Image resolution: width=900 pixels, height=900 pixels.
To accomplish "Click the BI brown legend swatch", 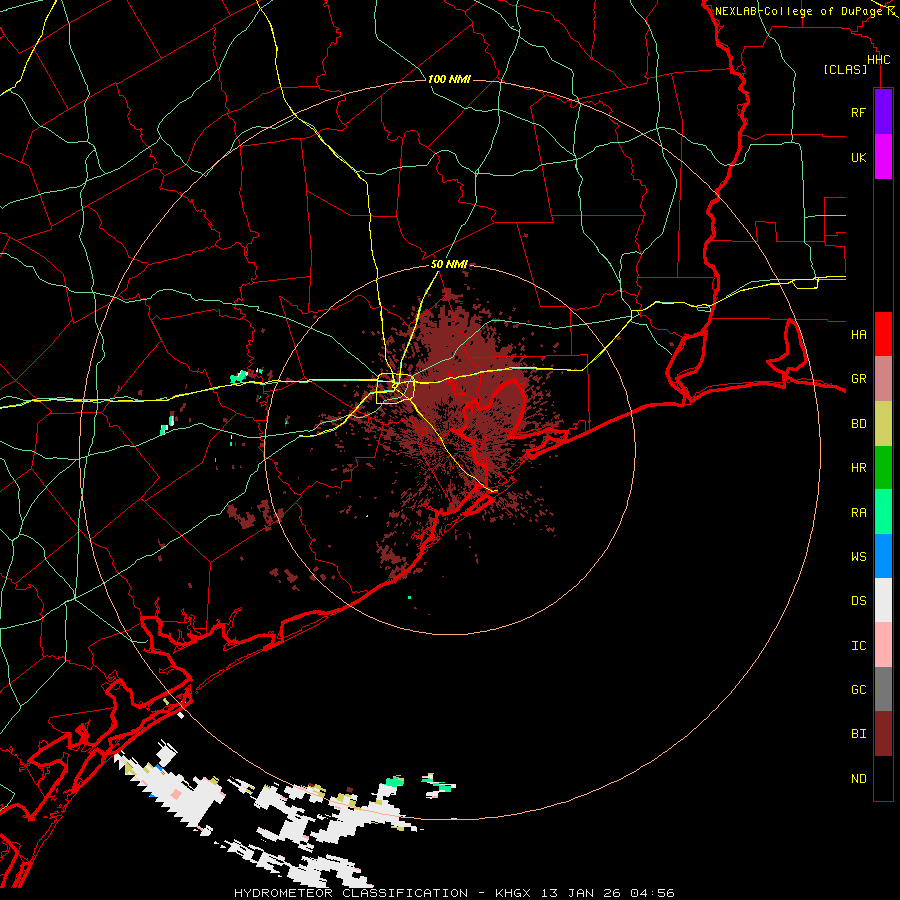I will pyautogui.click(x=883, y=734).
